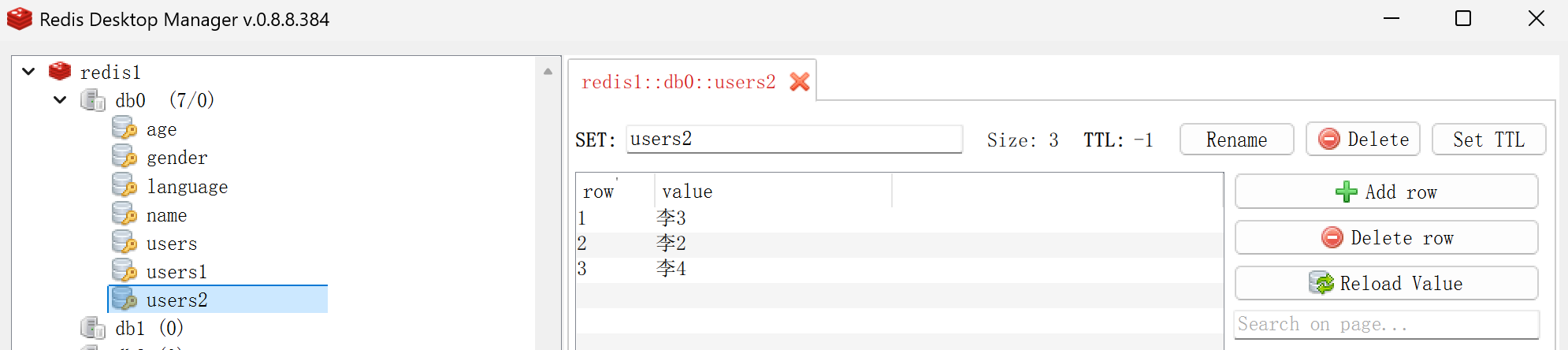This screenshot has height=350, width=1568.
Task: Click the Reload Value button
Action: point(1387,283)
